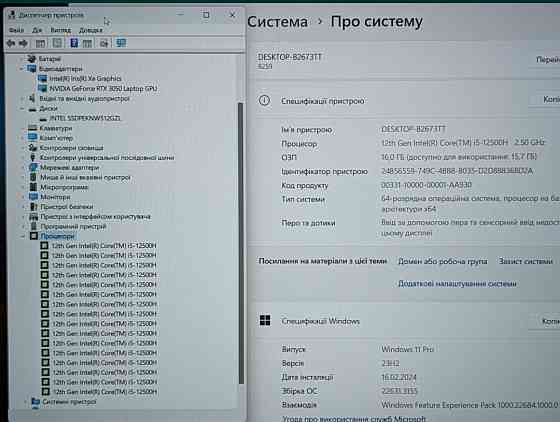This screenshot has width=560, height=422.
Task: Click the Перо та дотики label
Action: 308,223
